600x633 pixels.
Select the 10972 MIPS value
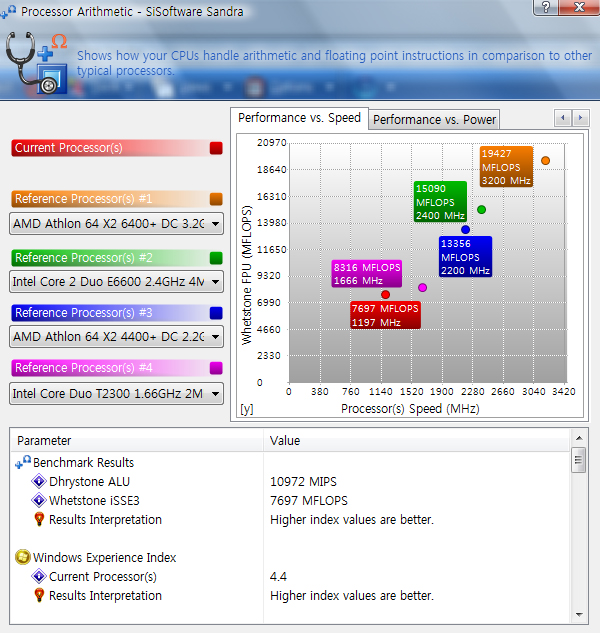303,482
